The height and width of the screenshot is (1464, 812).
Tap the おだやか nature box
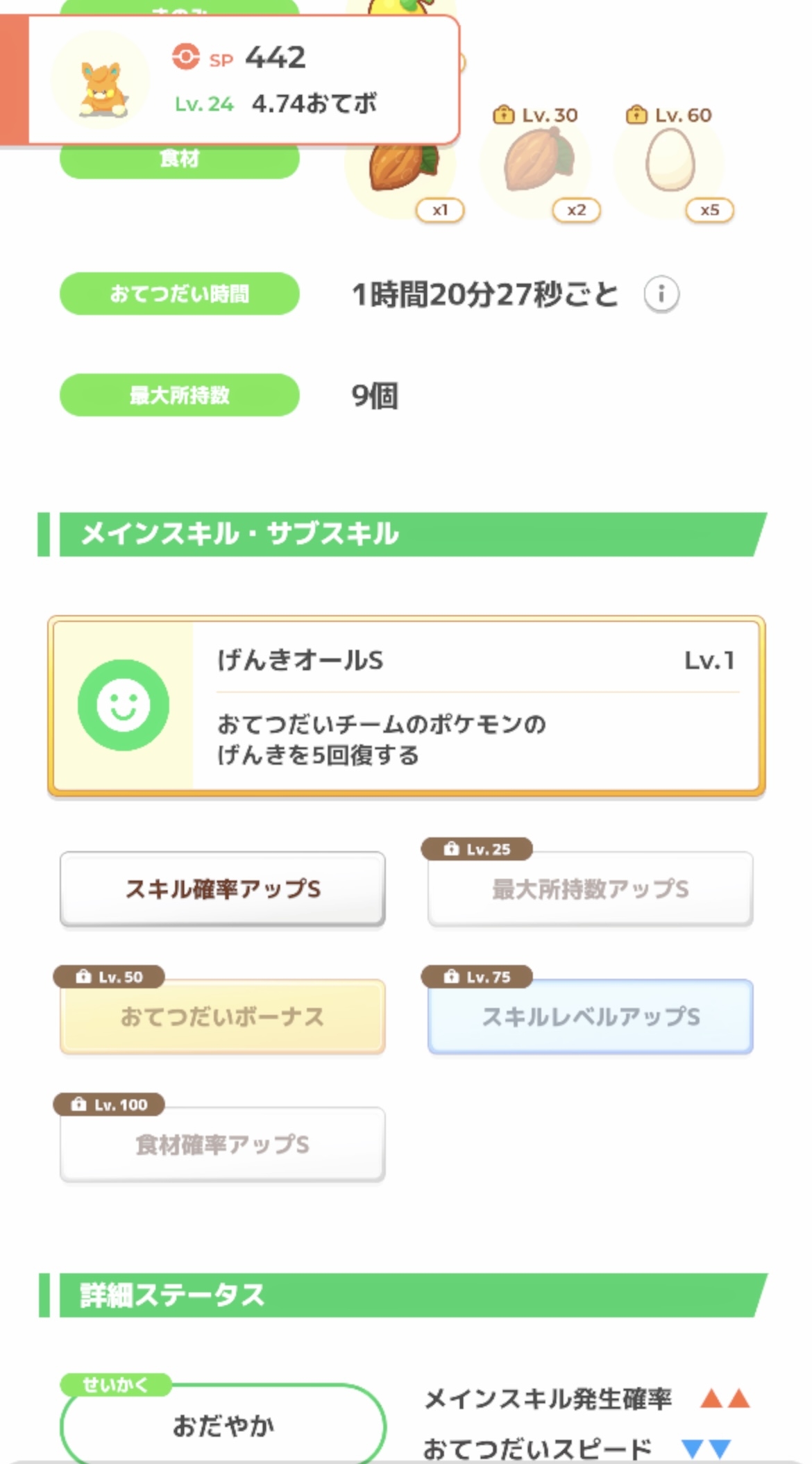click(223, 1426)
